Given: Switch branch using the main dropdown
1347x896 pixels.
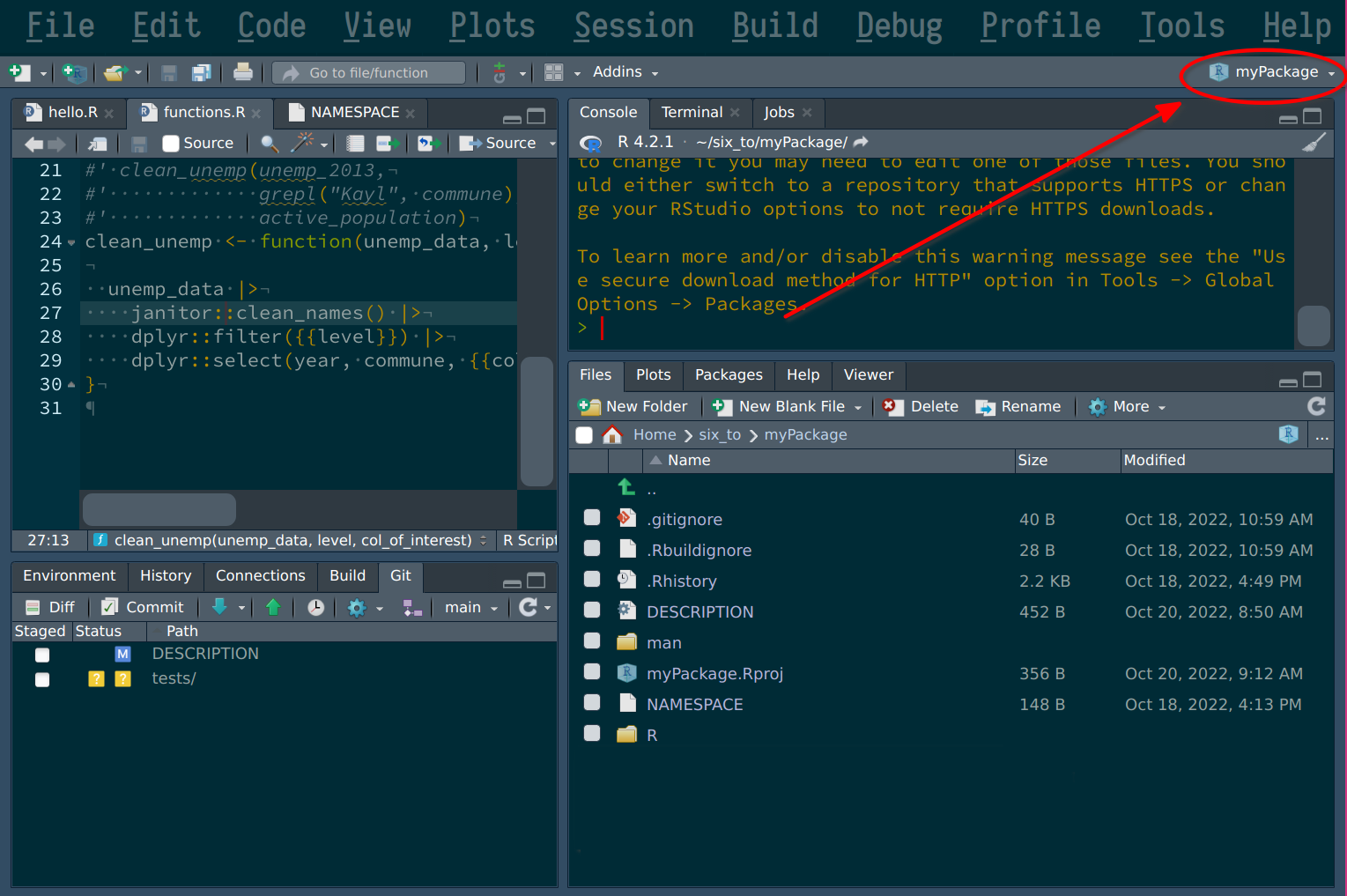Looking at the screenshot, I should [x=471, y=607].
